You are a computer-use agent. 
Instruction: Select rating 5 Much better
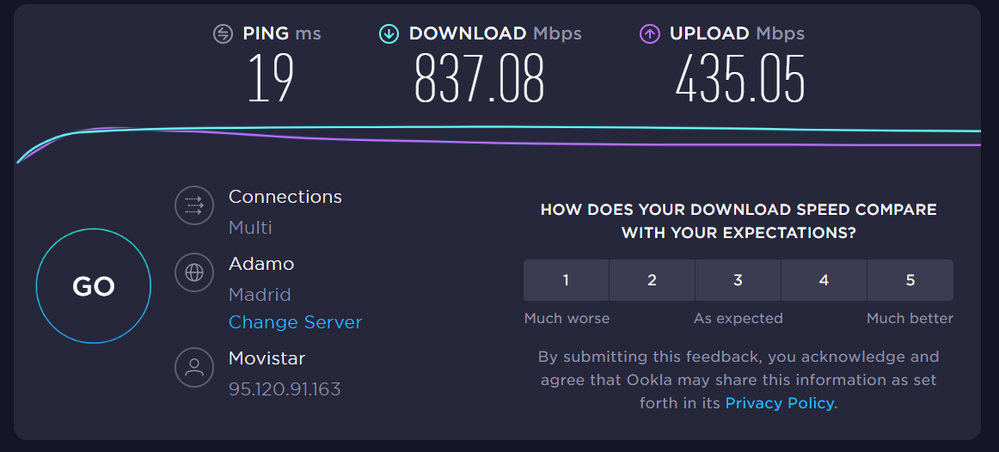910,280
